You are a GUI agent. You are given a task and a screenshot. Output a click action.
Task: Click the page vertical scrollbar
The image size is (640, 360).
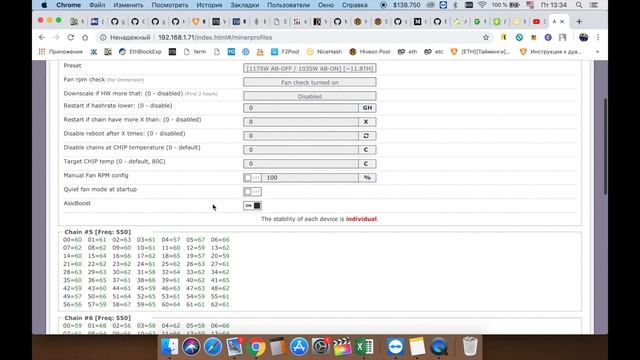coord(605,147)
